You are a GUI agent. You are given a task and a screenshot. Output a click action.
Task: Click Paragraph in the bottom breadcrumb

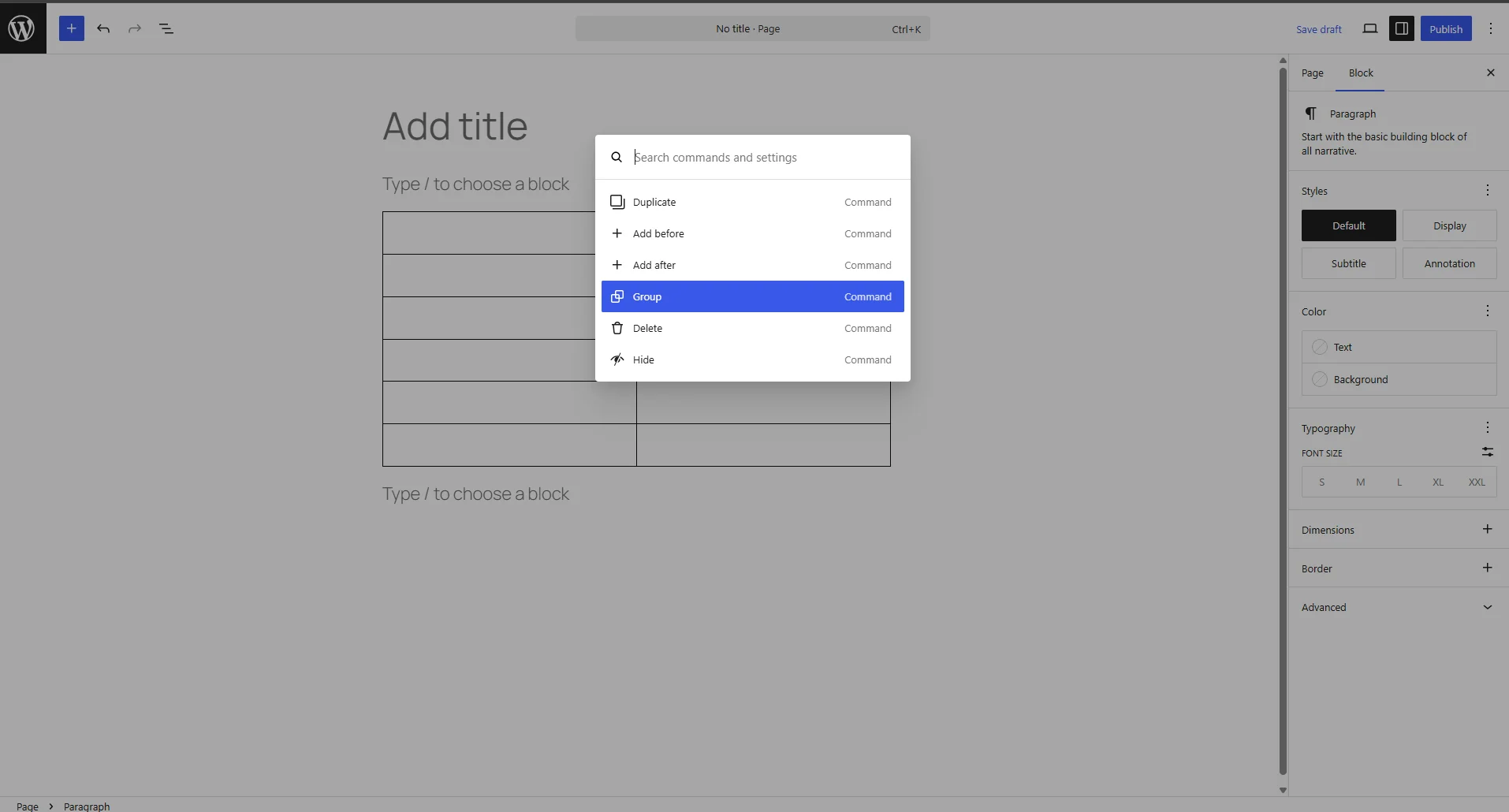[87, 806]
